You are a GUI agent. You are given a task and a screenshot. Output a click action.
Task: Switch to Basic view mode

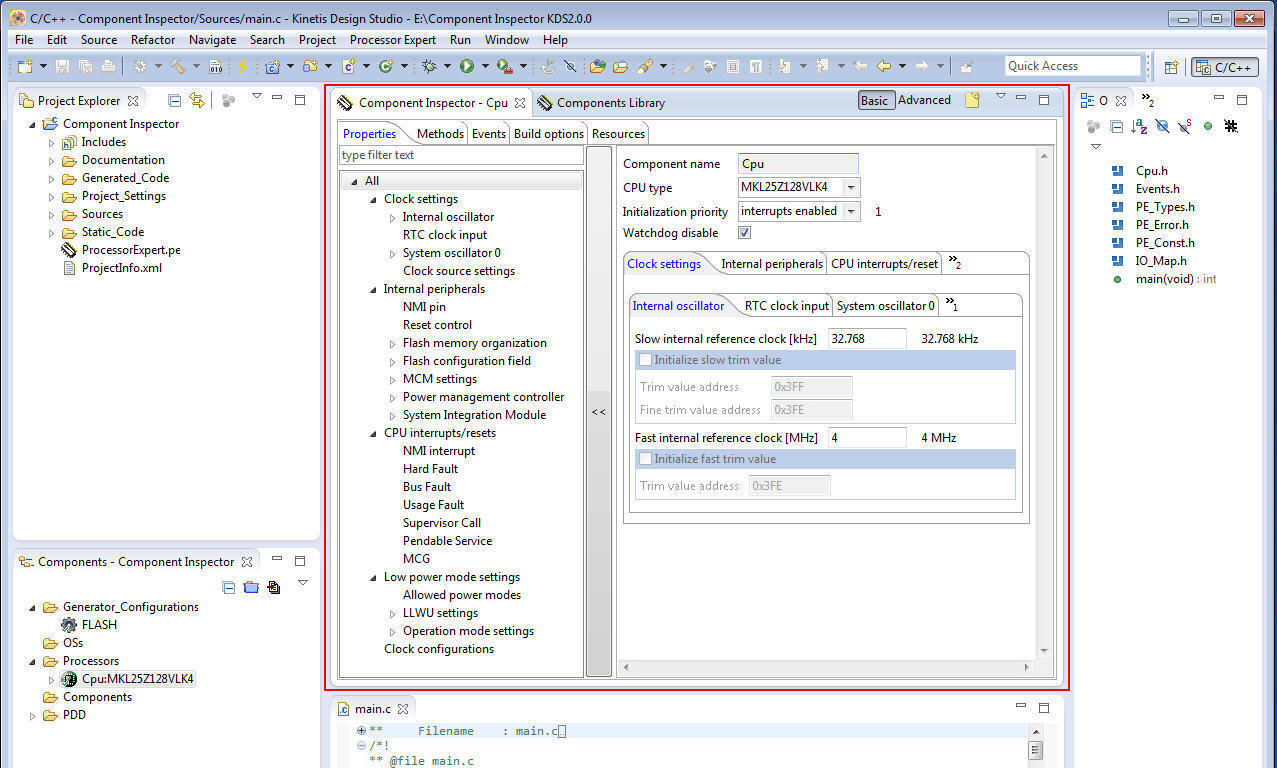point(874,100)
